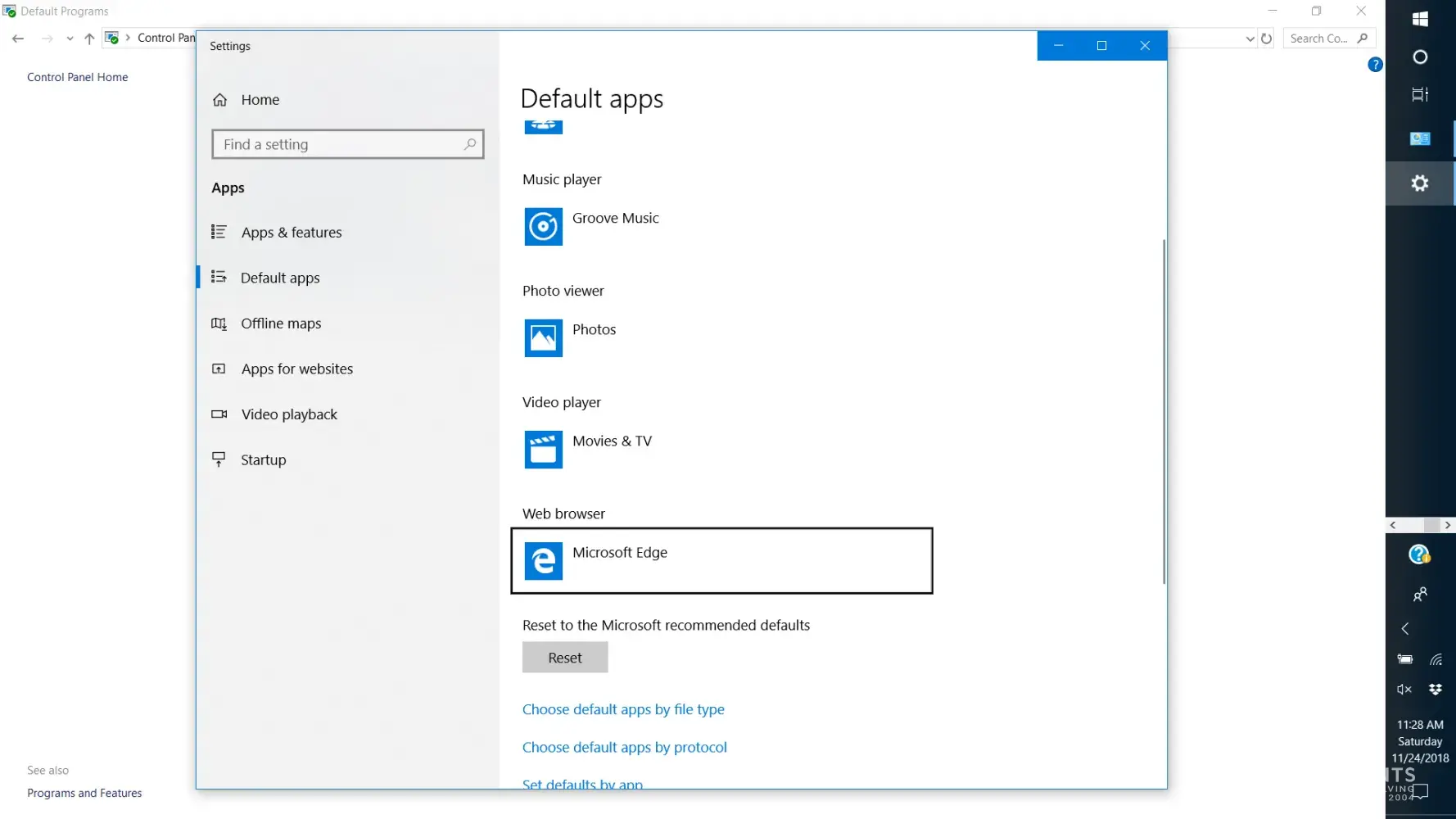Click the Movies & TV icon

543,450
